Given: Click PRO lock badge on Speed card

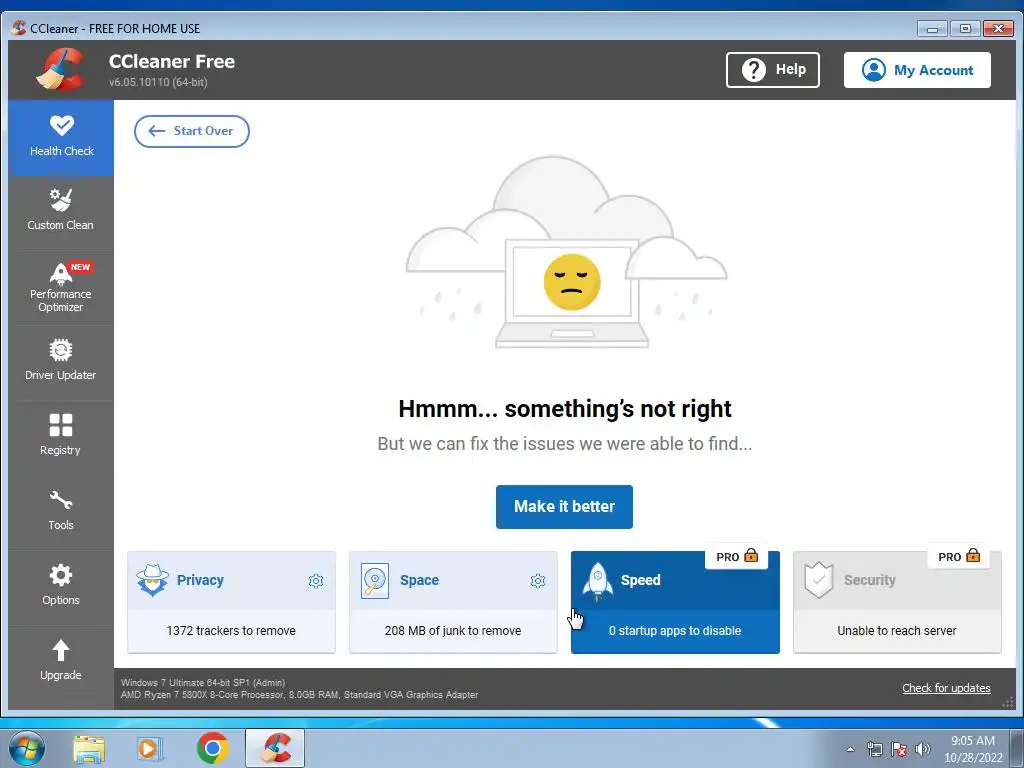Looking at the screenshot, I should tap(737, 556).
